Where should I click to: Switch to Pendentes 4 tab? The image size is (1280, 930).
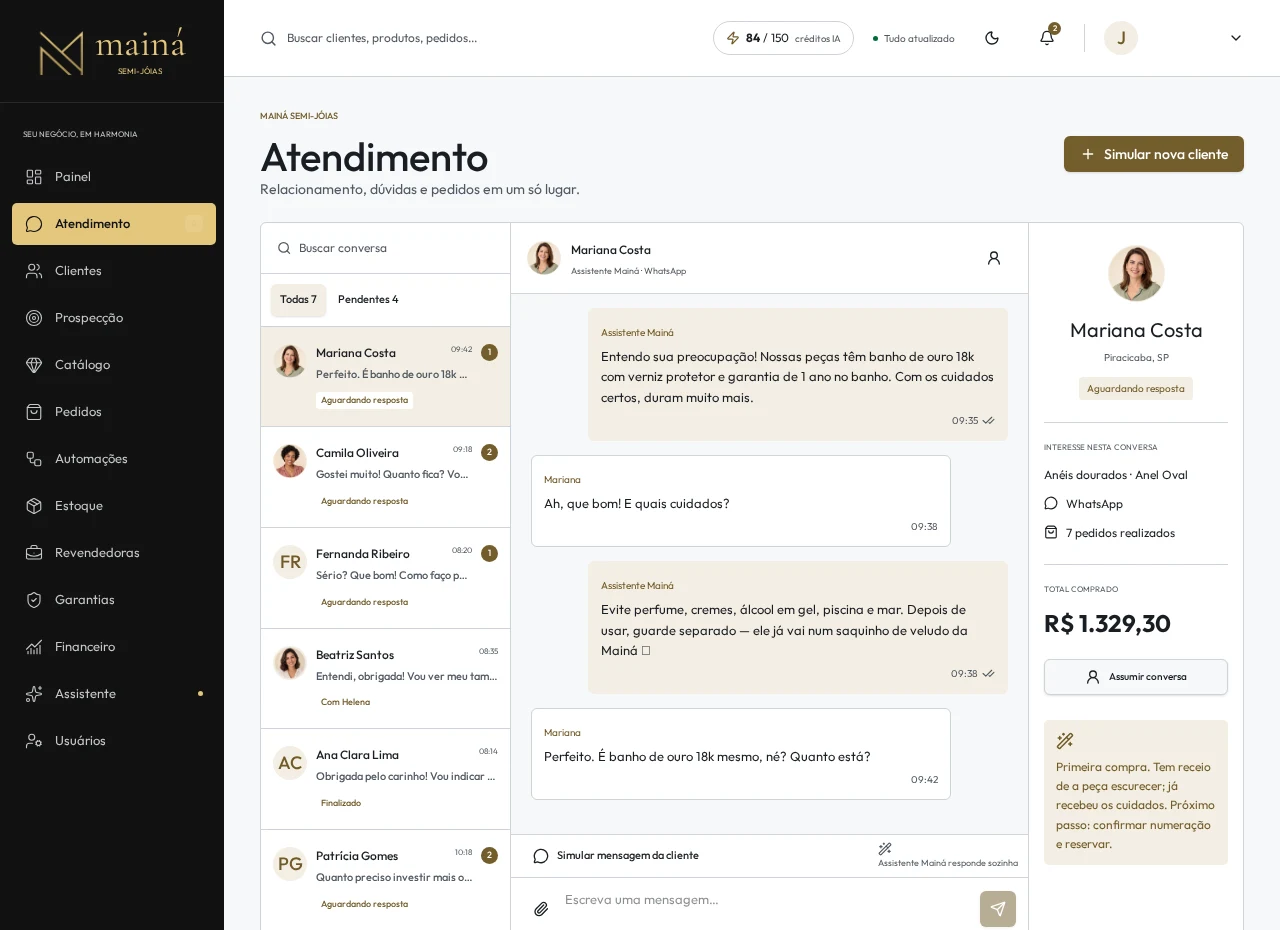coord(368,300)
